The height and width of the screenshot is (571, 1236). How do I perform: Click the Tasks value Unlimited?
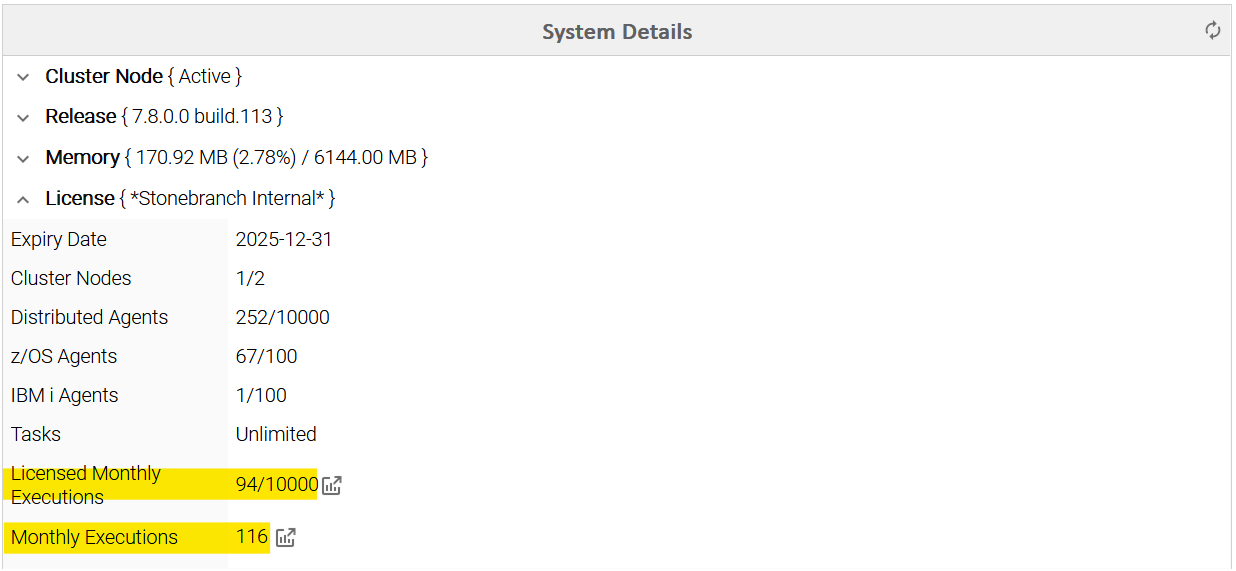pyautogui.click(x=276, y=435)
